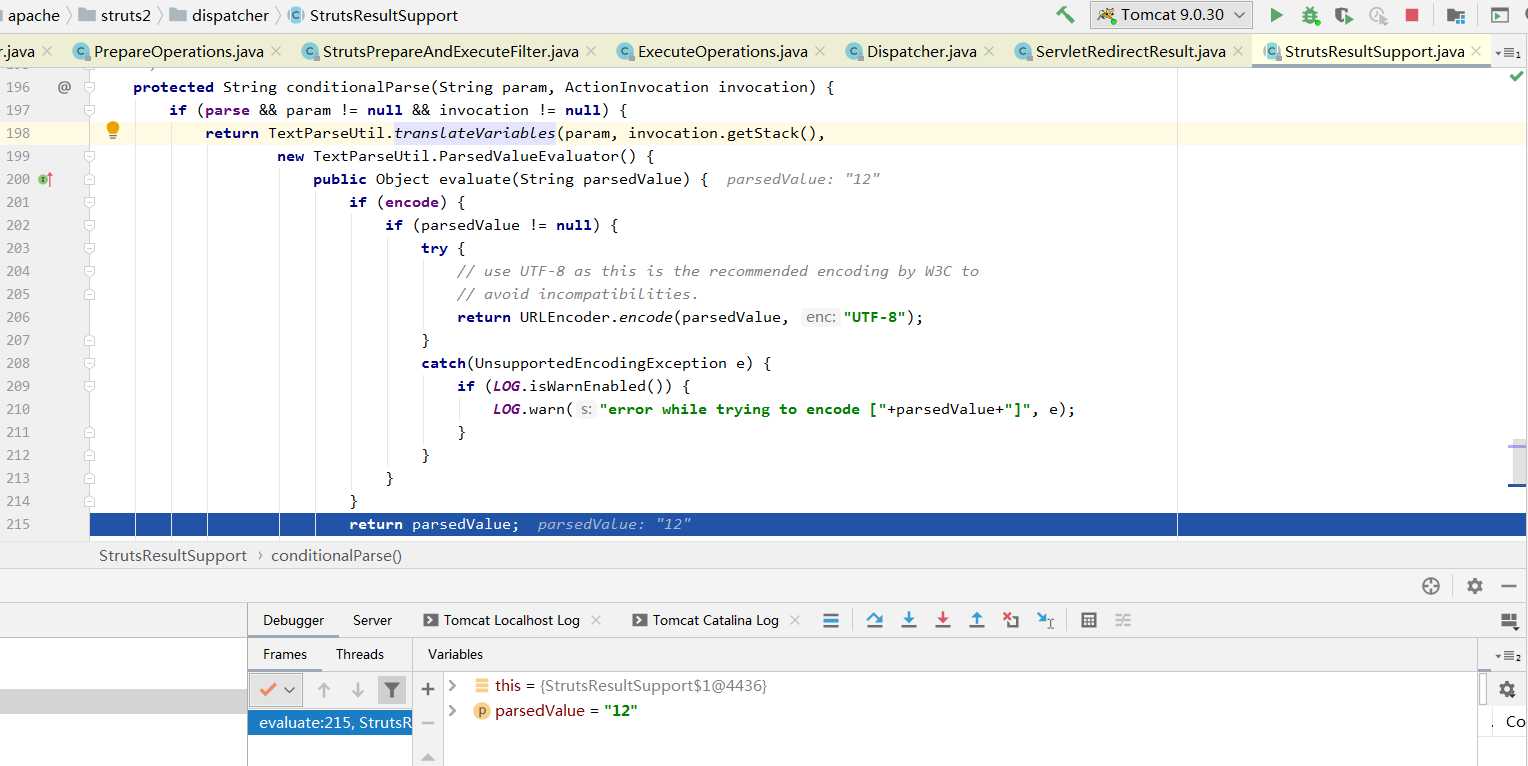Click the green inspection checkmark in editor
The width and height of the screenshot is (1528, 766).
(x=1516, y=76)
